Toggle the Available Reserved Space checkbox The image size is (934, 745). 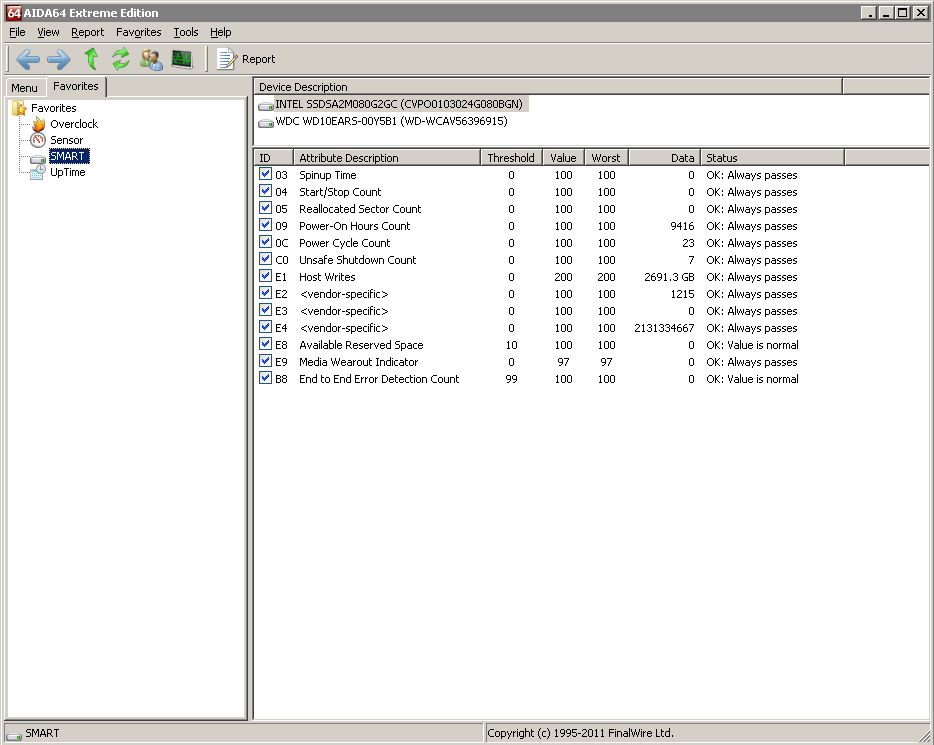(x=265, y=344)
